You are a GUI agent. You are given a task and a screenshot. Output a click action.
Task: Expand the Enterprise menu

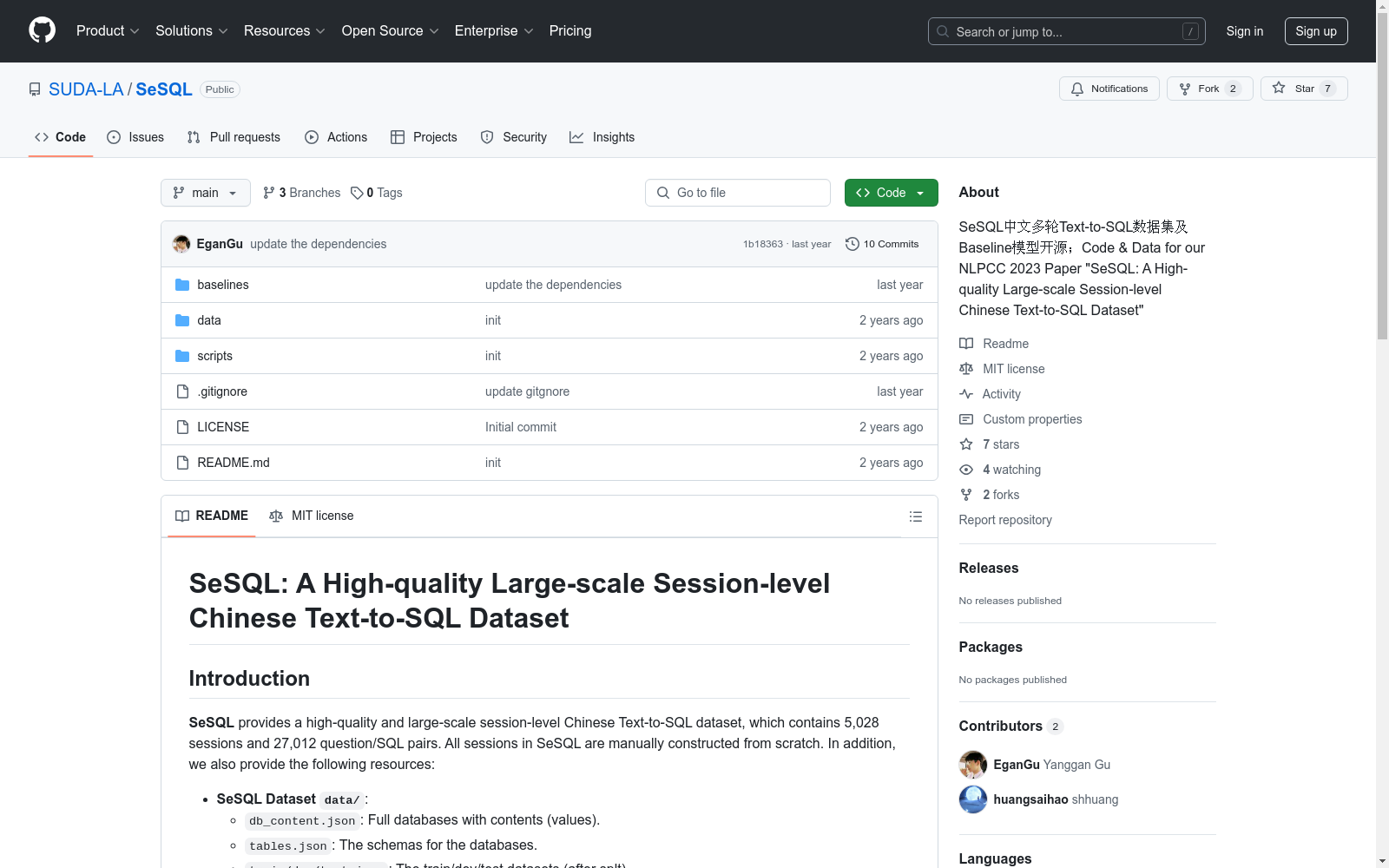coord(494,30)
